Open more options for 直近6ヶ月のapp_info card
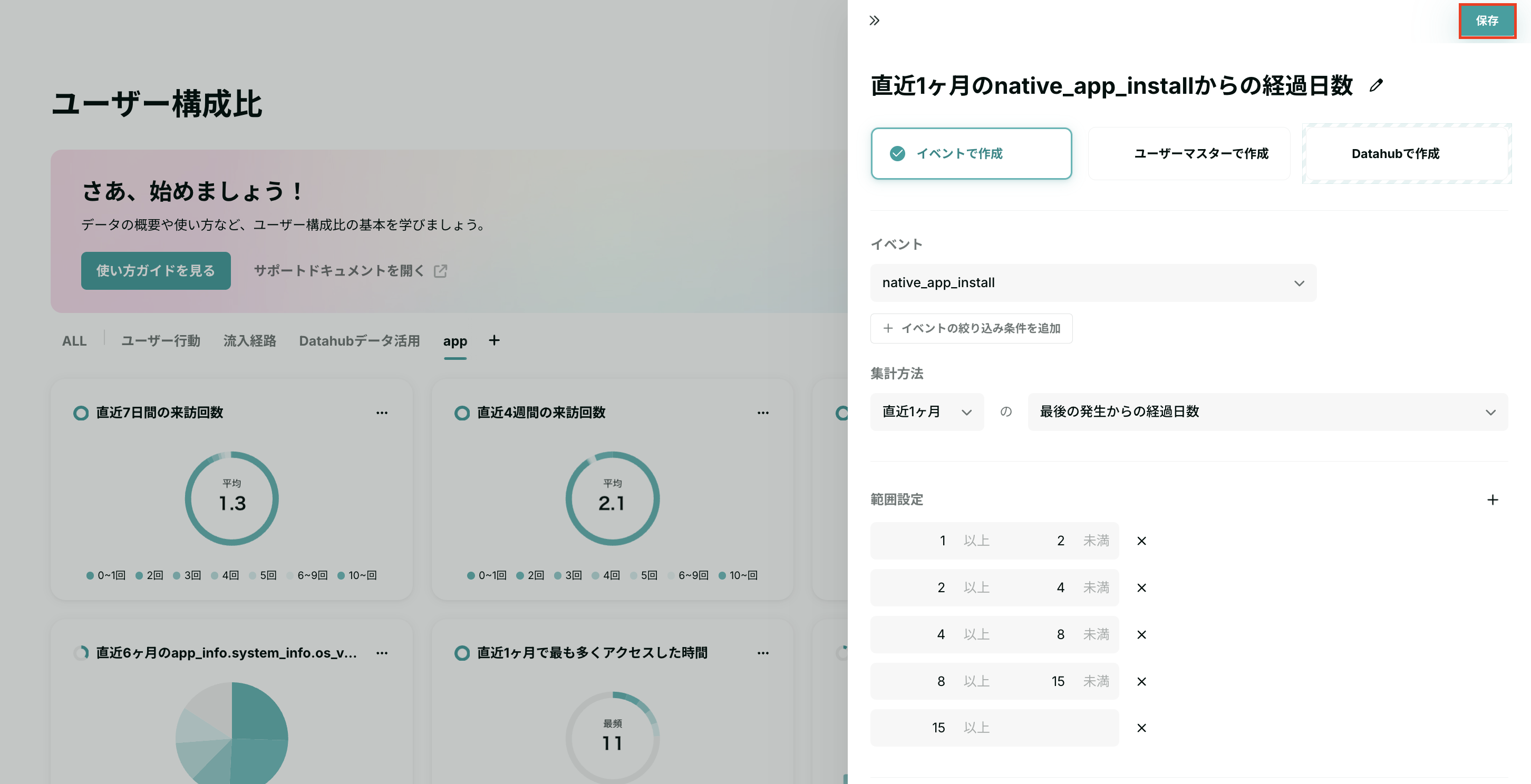 [x=382, y=653]
